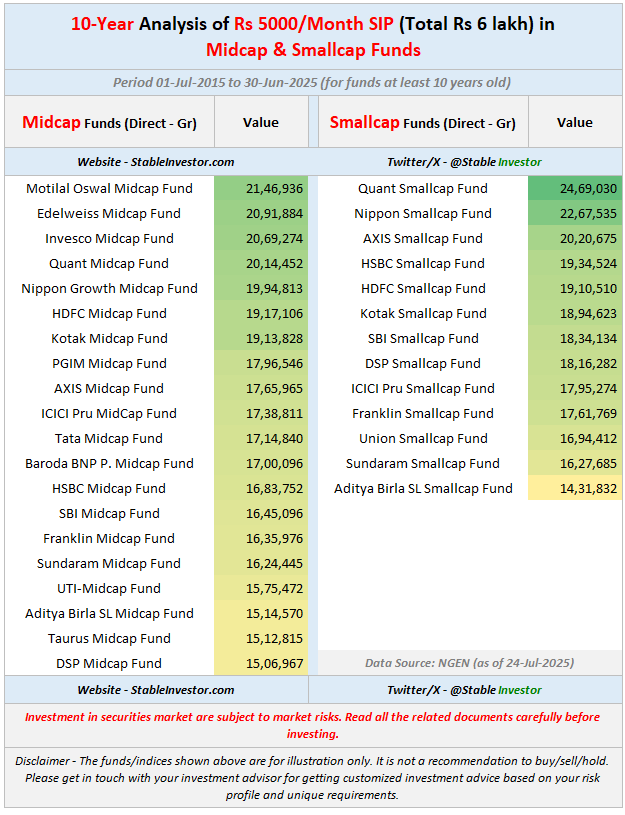Click ICICI Pru MidCap Fund
Image resolution: width=625 pixels, height=815 pixels.
109,413
